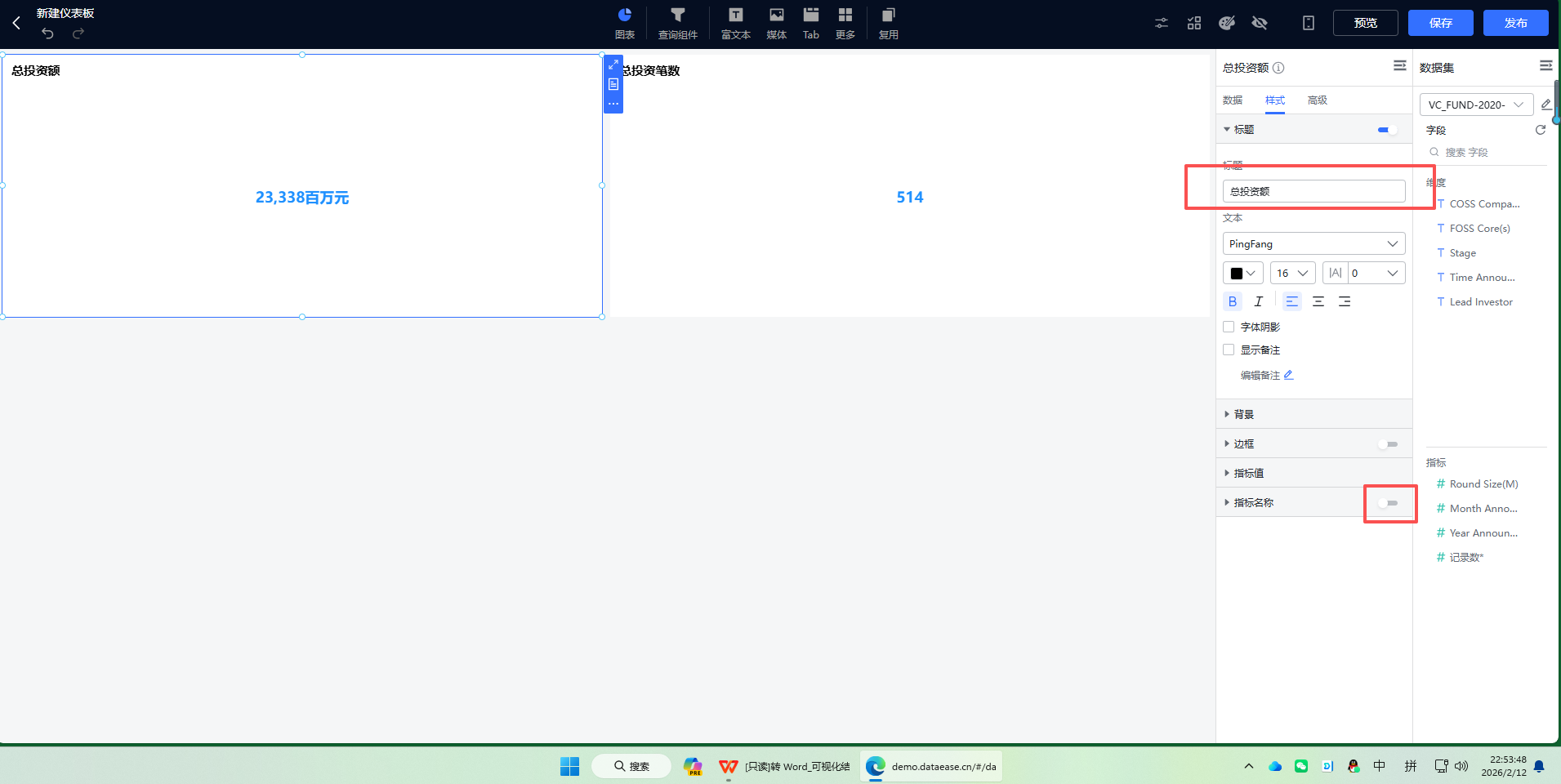
Task: Toggle the 边框 switch on
Action: tap(1387, 444)
